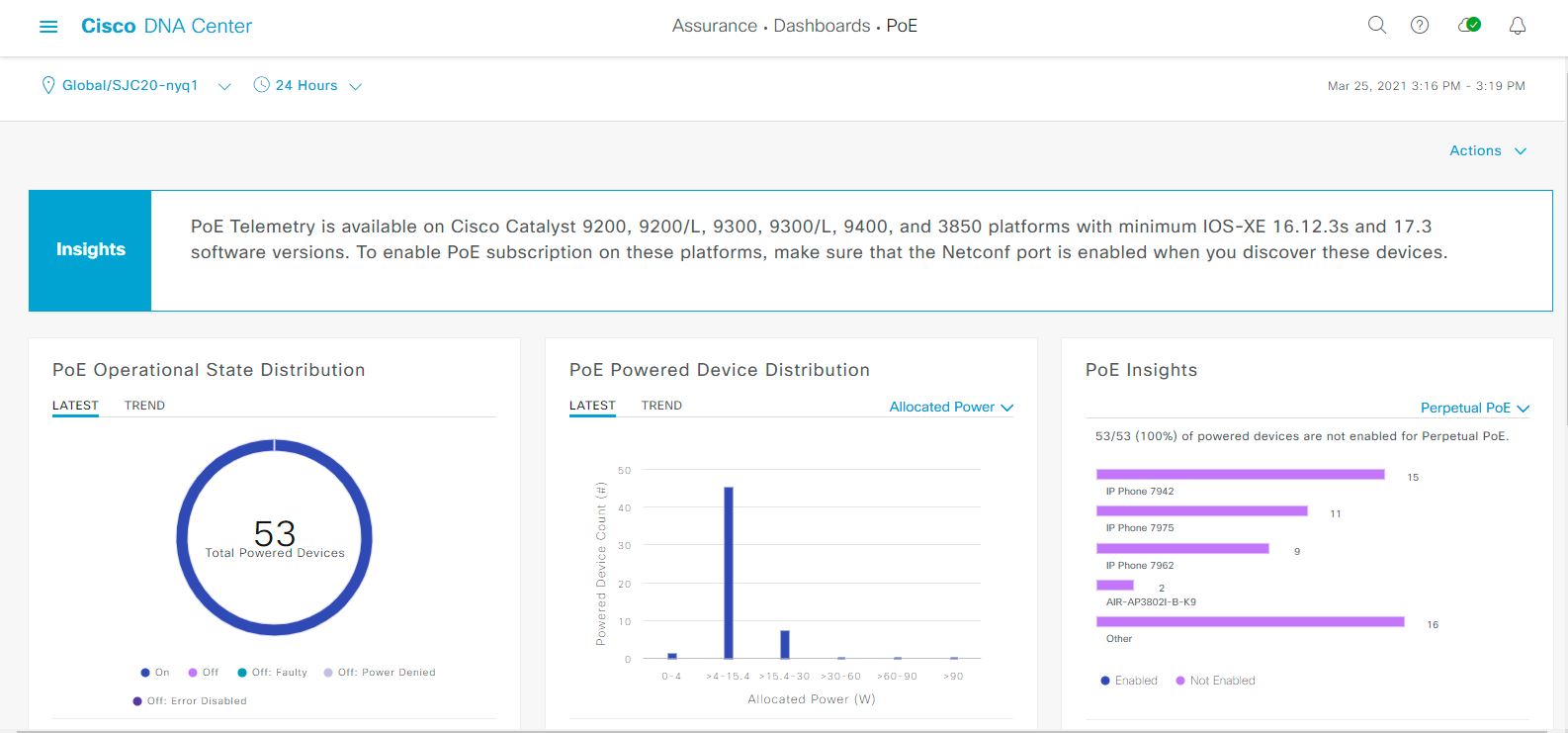
Task: Switch to Trend tab in Operational State
Action: [144, 406]
